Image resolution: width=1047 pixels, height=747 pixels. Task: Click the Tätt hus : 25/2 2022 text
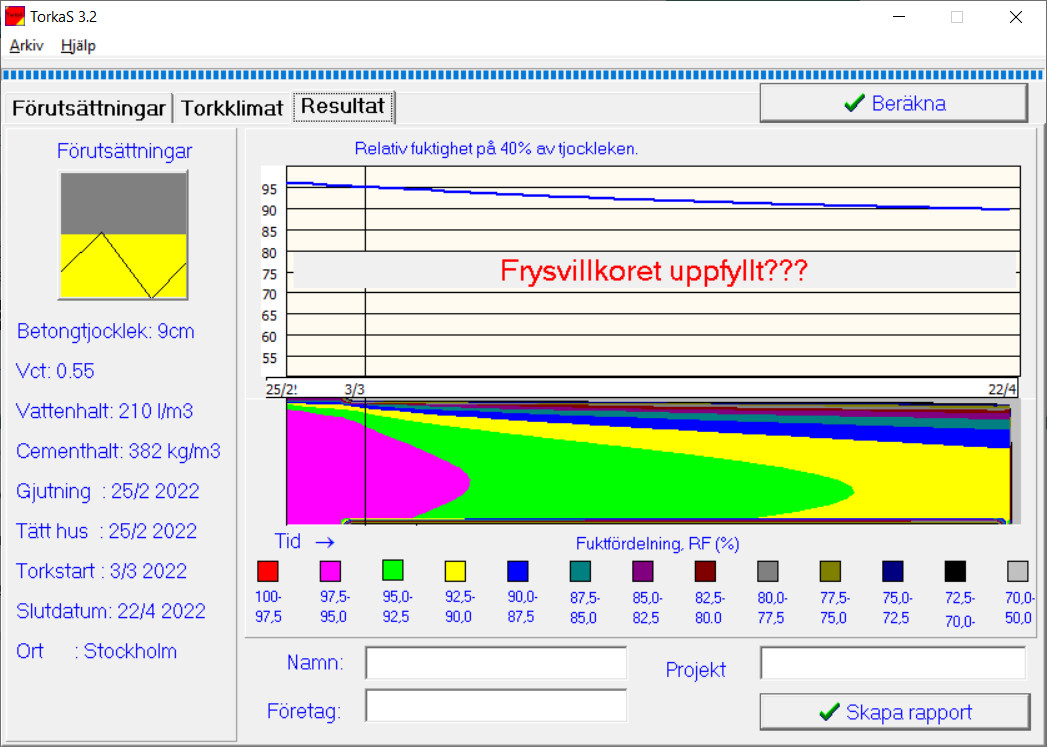point(107,531)
